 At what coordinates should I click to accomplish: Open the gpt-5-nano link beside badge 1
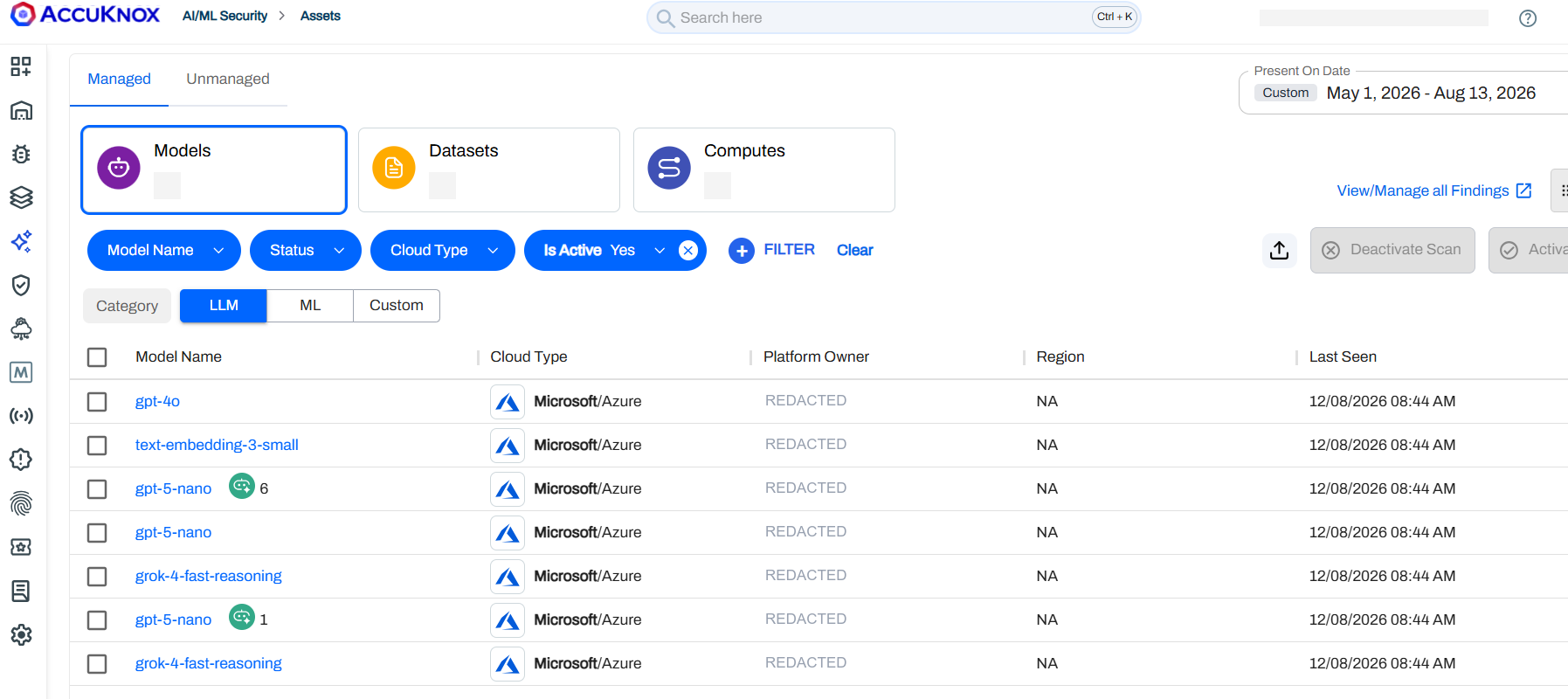pos(173,620)
